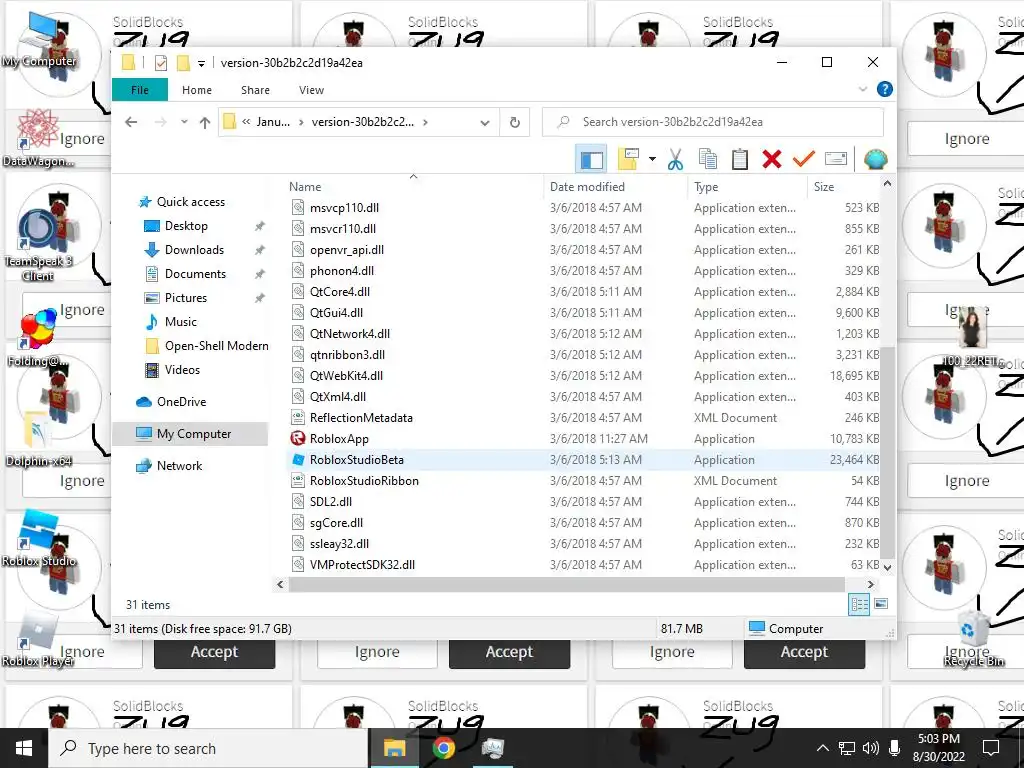The image size is (1024, 768).
Task: Open Downloads in the navigation pane
Action: (194, 250)
